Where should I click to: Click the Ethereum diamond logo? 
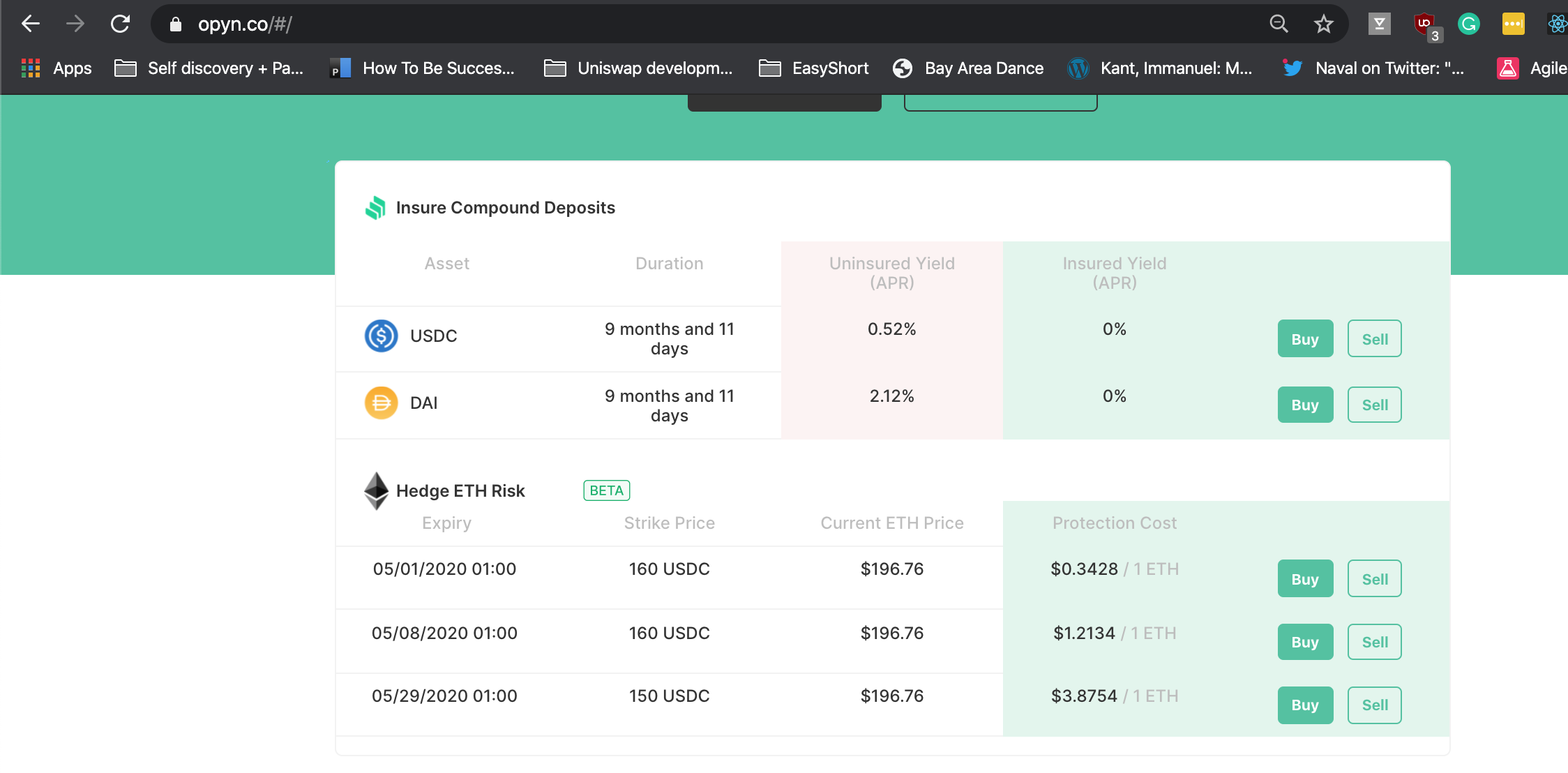[x=377, y=490]
